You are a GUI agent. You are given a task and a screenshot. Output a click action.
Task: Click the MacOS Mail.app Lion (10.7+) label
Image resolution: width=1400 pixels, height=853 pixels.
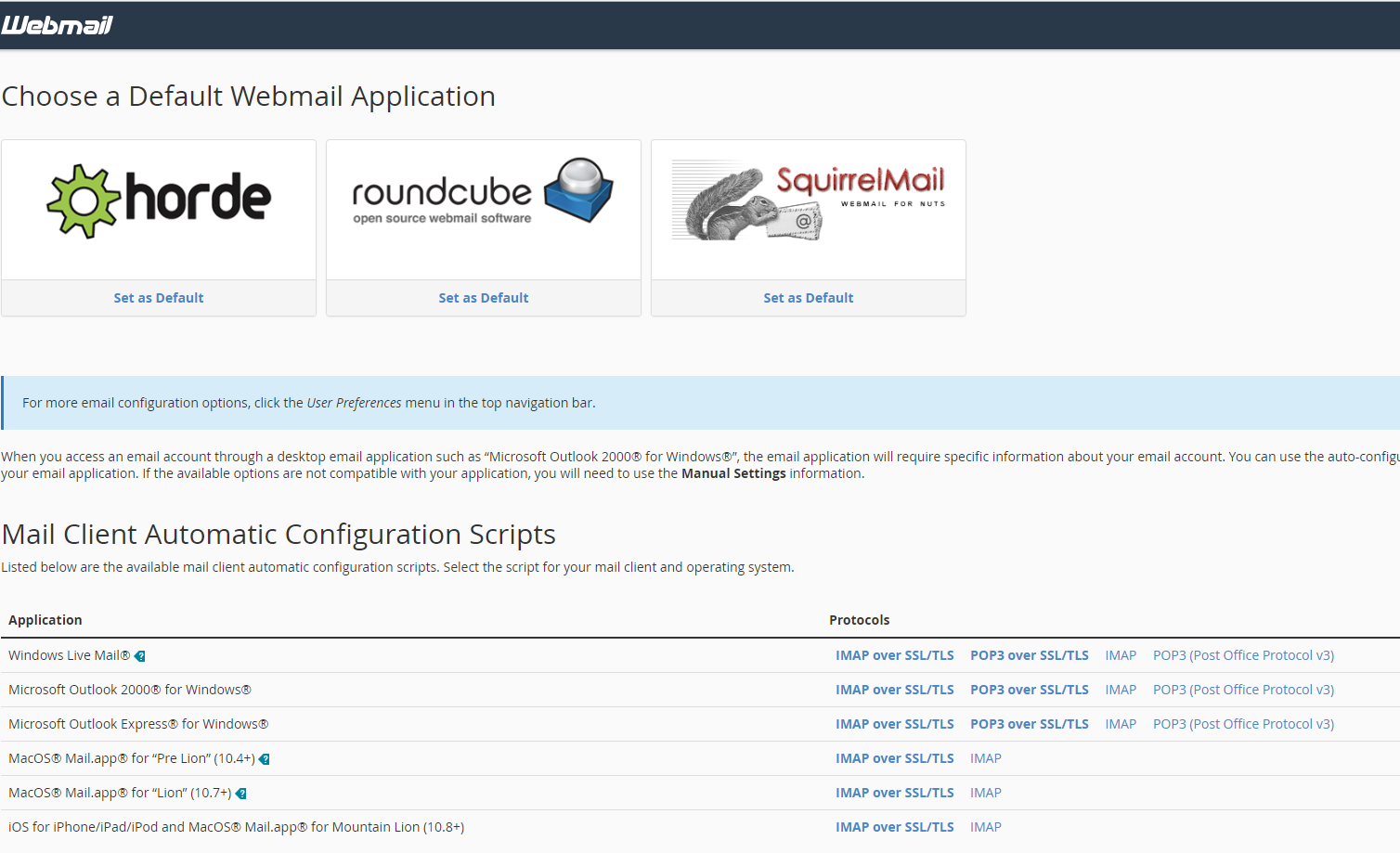tap(120, 793)
